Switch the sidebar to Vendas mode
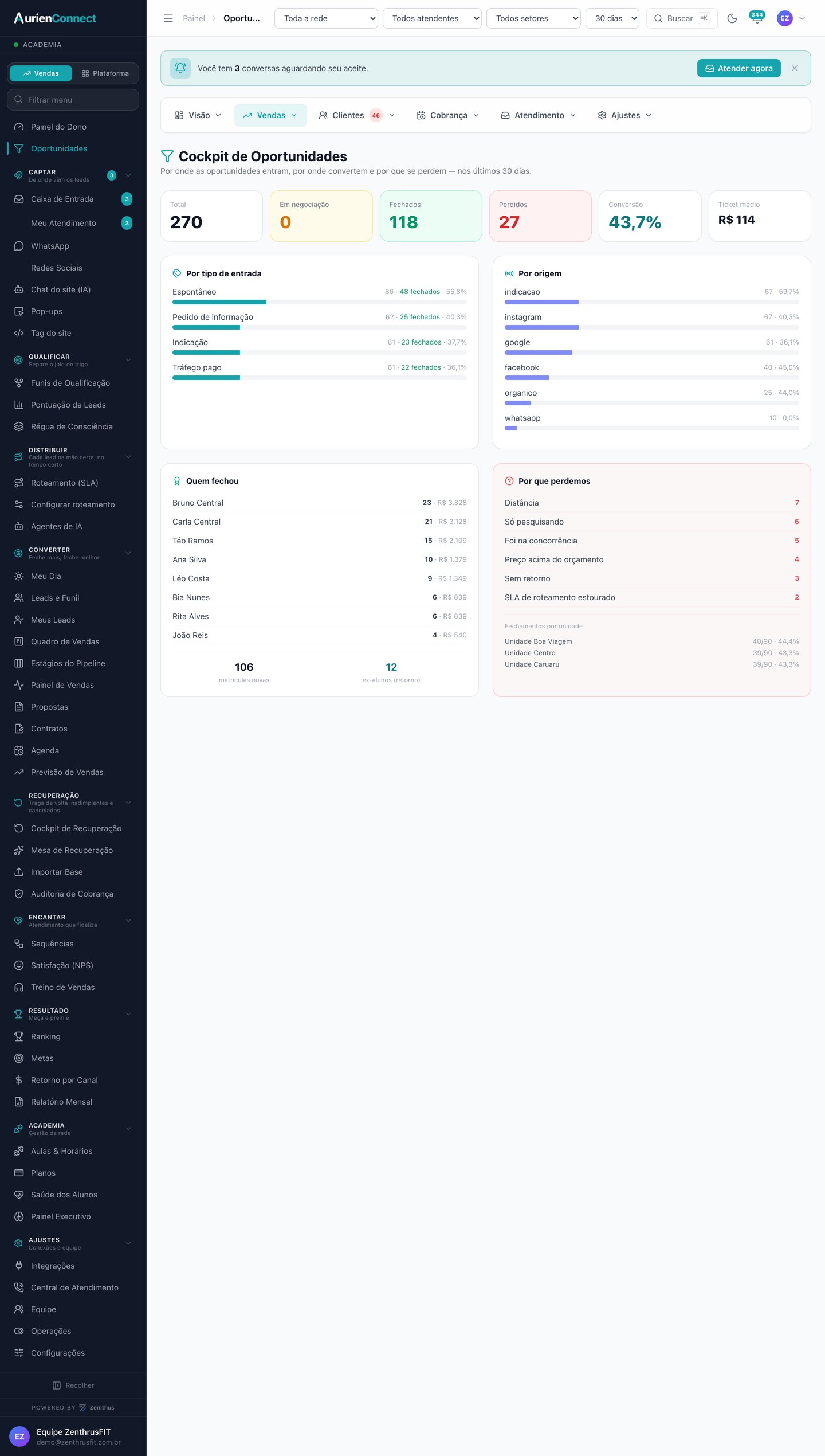Viewport: 825px width, 1456px height. point(41,73)
